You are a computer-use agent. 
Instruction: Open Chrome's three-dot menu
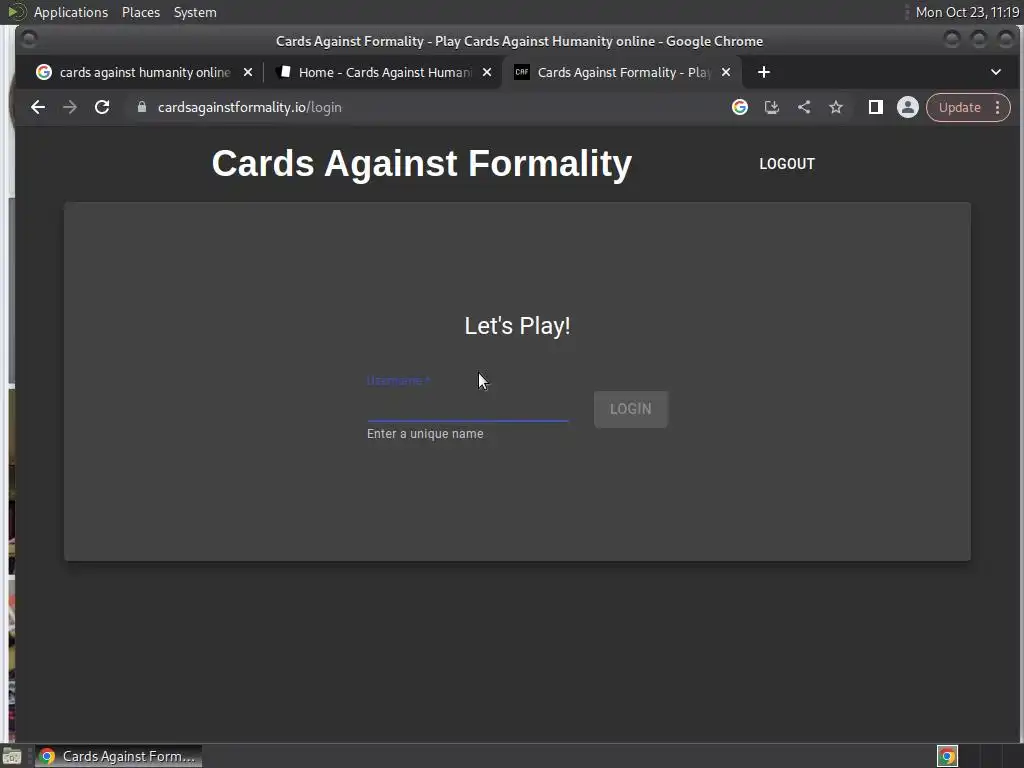tap(997, 107)
